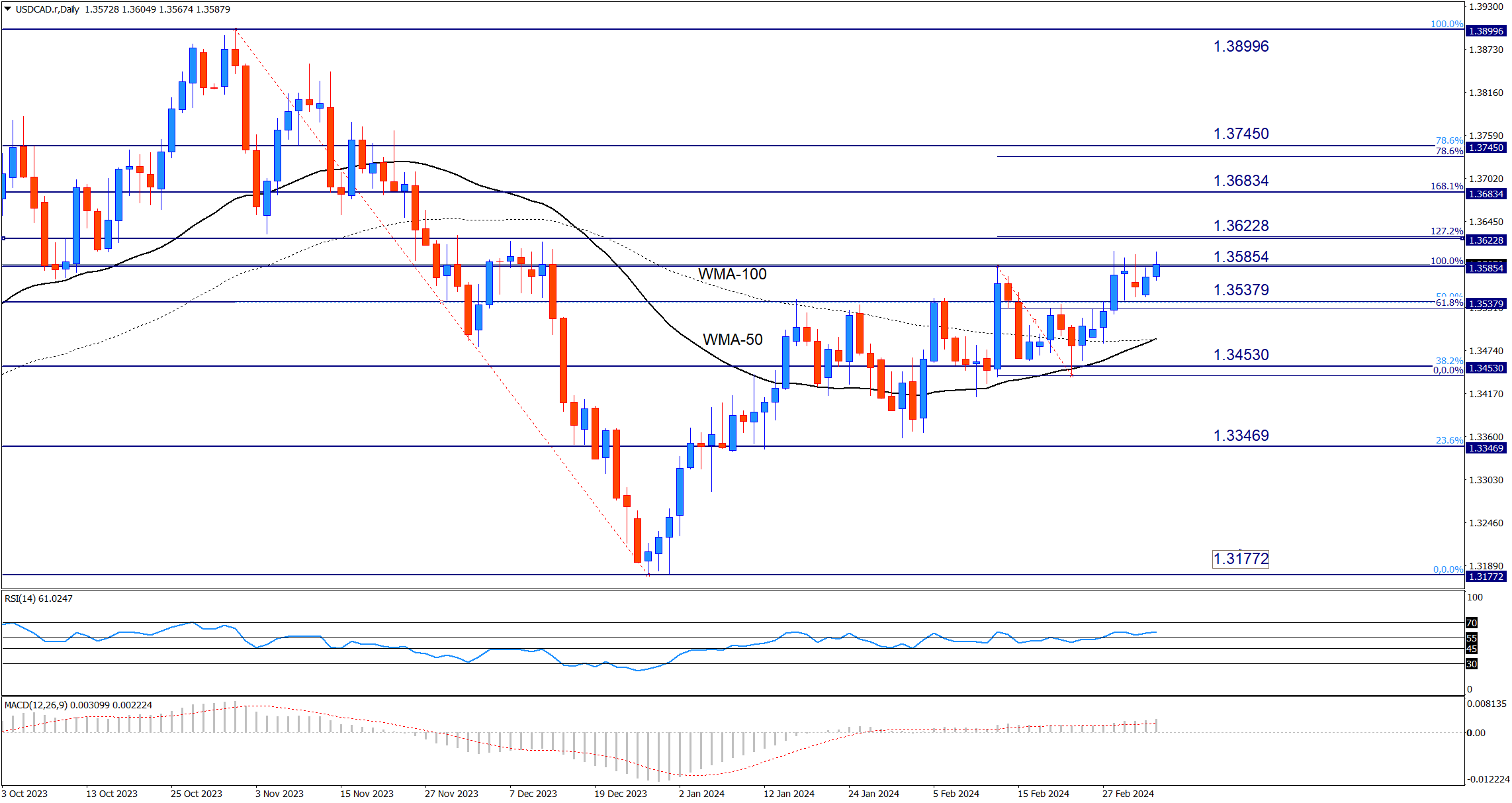Click the 27 Feb 2024 date label

coord(1128,794)
